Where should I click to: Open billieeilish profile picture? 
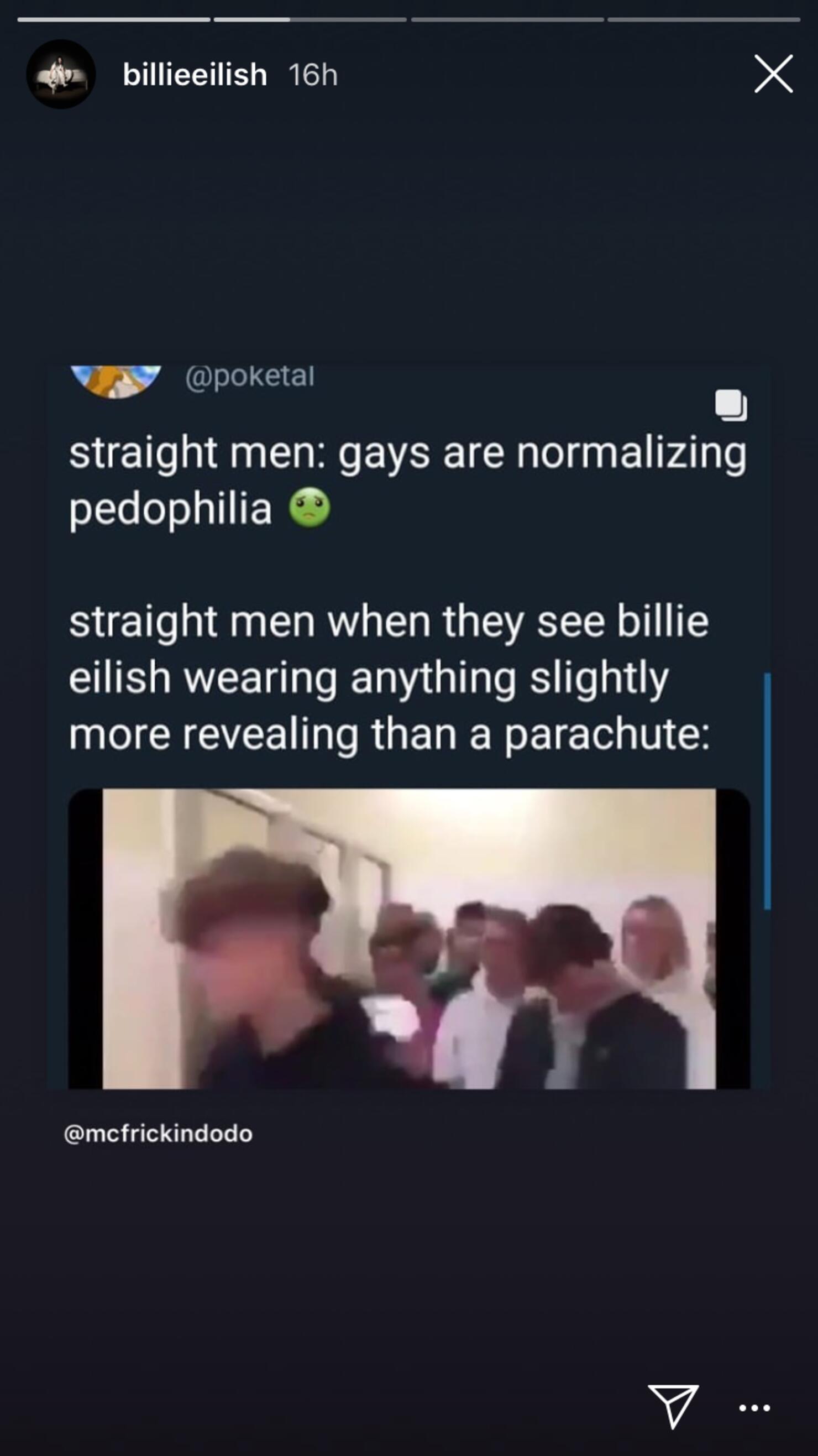point(61,74)
